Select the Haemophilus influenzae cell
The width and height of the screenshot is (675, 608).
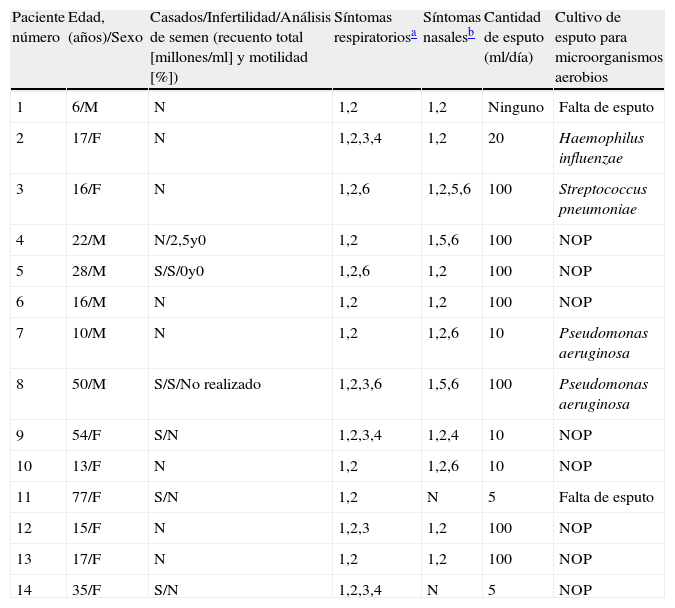(x=601, y=148)
